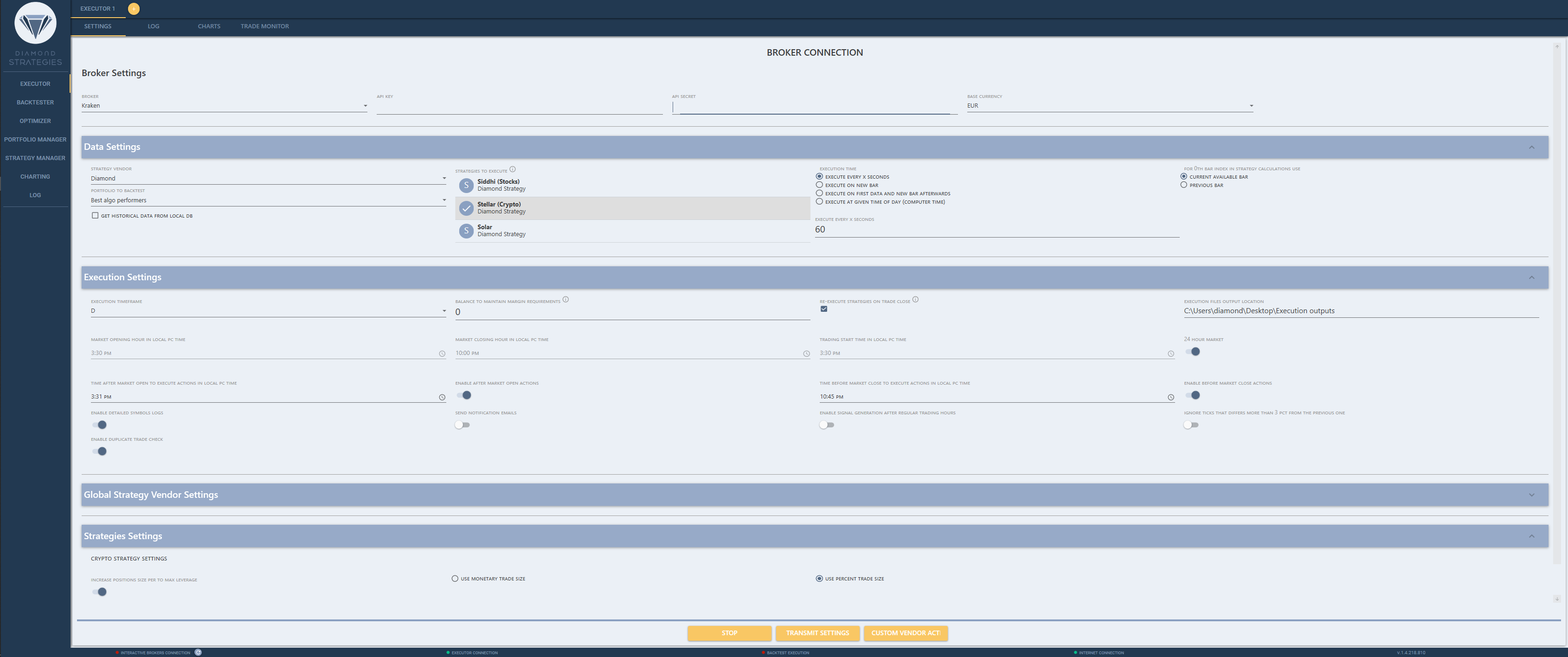
Task: Select Execute on New Bar option
Action: tap(819, 185)
